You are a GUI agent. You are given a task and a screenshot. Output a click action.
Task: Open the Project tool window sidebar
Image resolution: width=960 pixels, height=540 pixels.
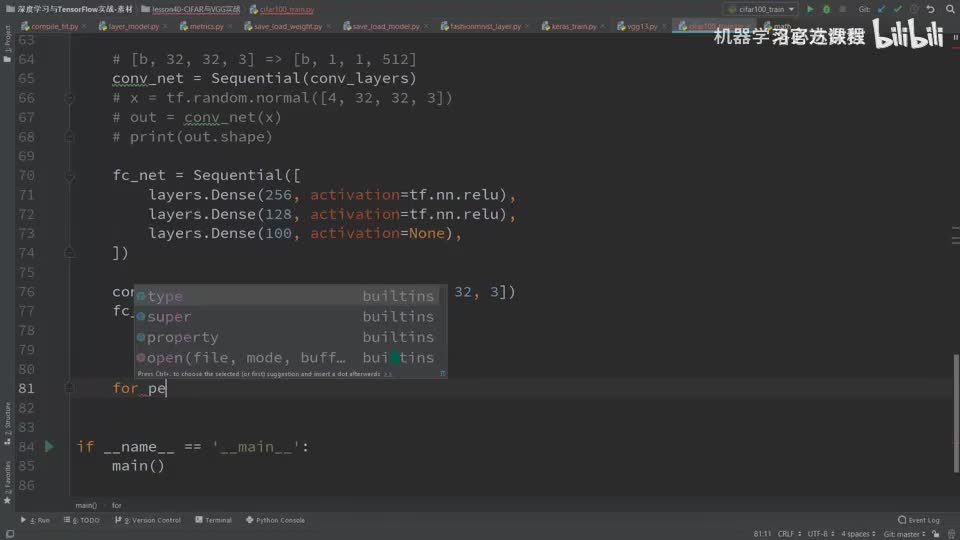(7, 44)
